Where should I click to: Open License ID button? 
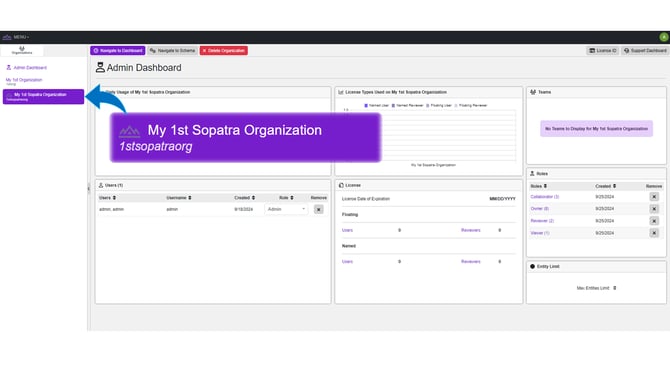[602, 50]
